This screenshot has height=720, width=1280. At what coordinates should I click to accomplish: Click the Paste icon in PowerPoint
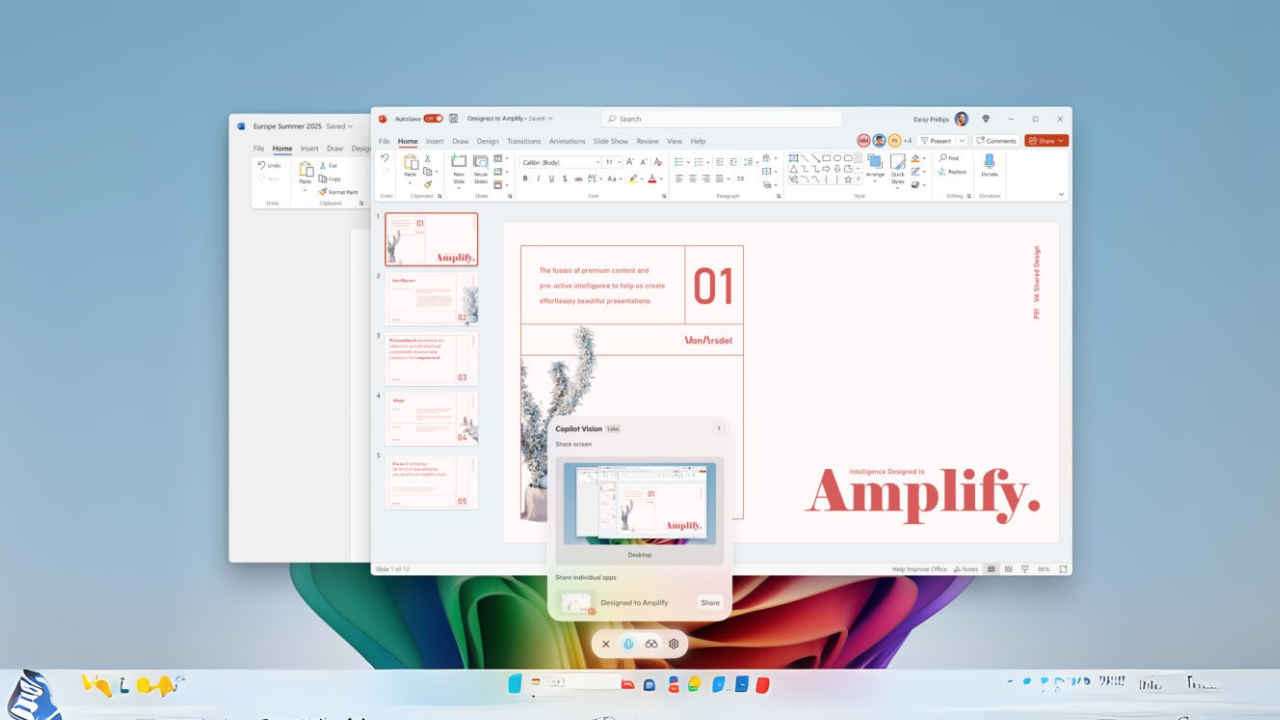tap(410, 162)
